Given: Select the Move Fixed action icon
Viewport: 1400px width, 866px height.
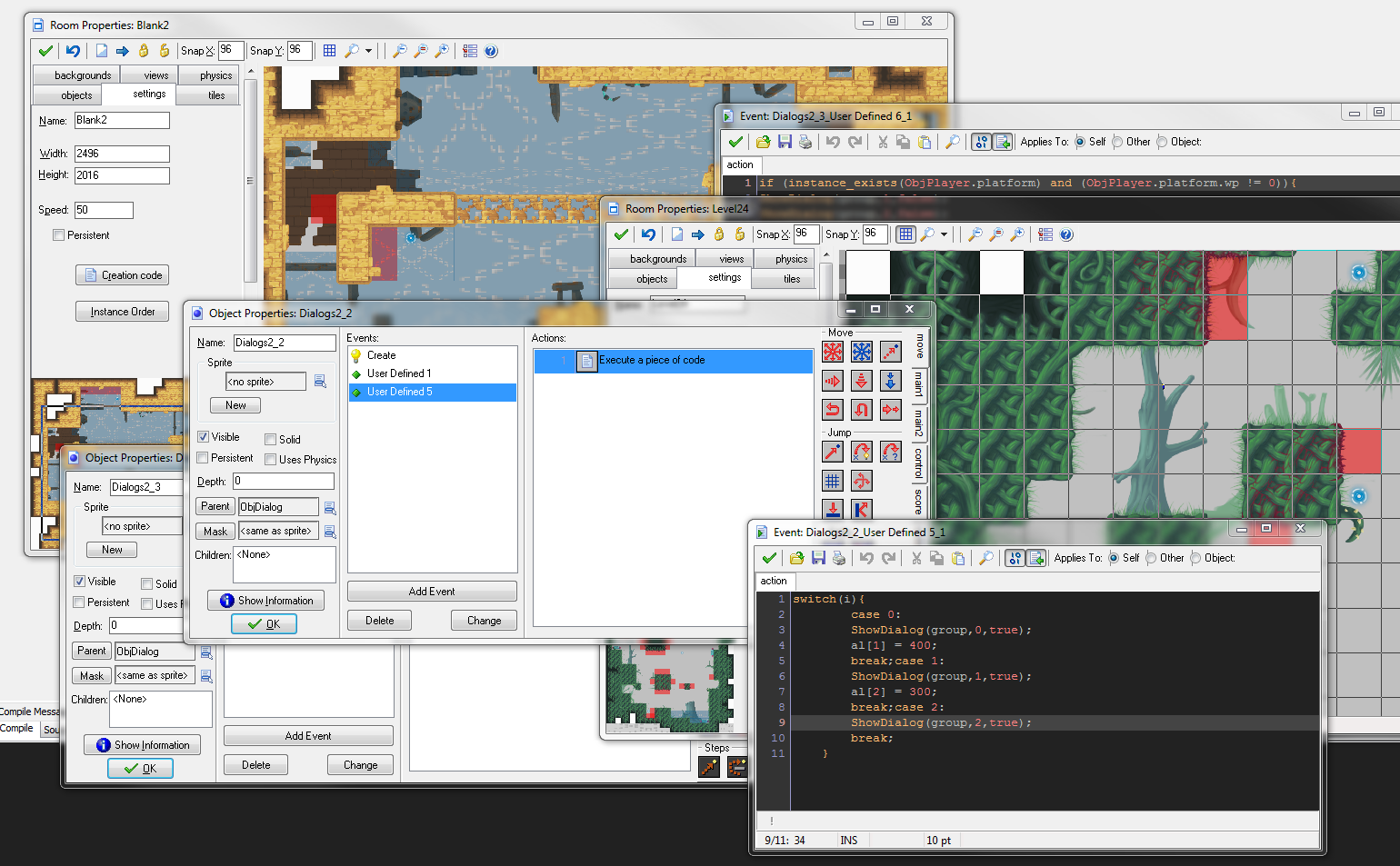Looking at the screenshot, I should (833, 352).
